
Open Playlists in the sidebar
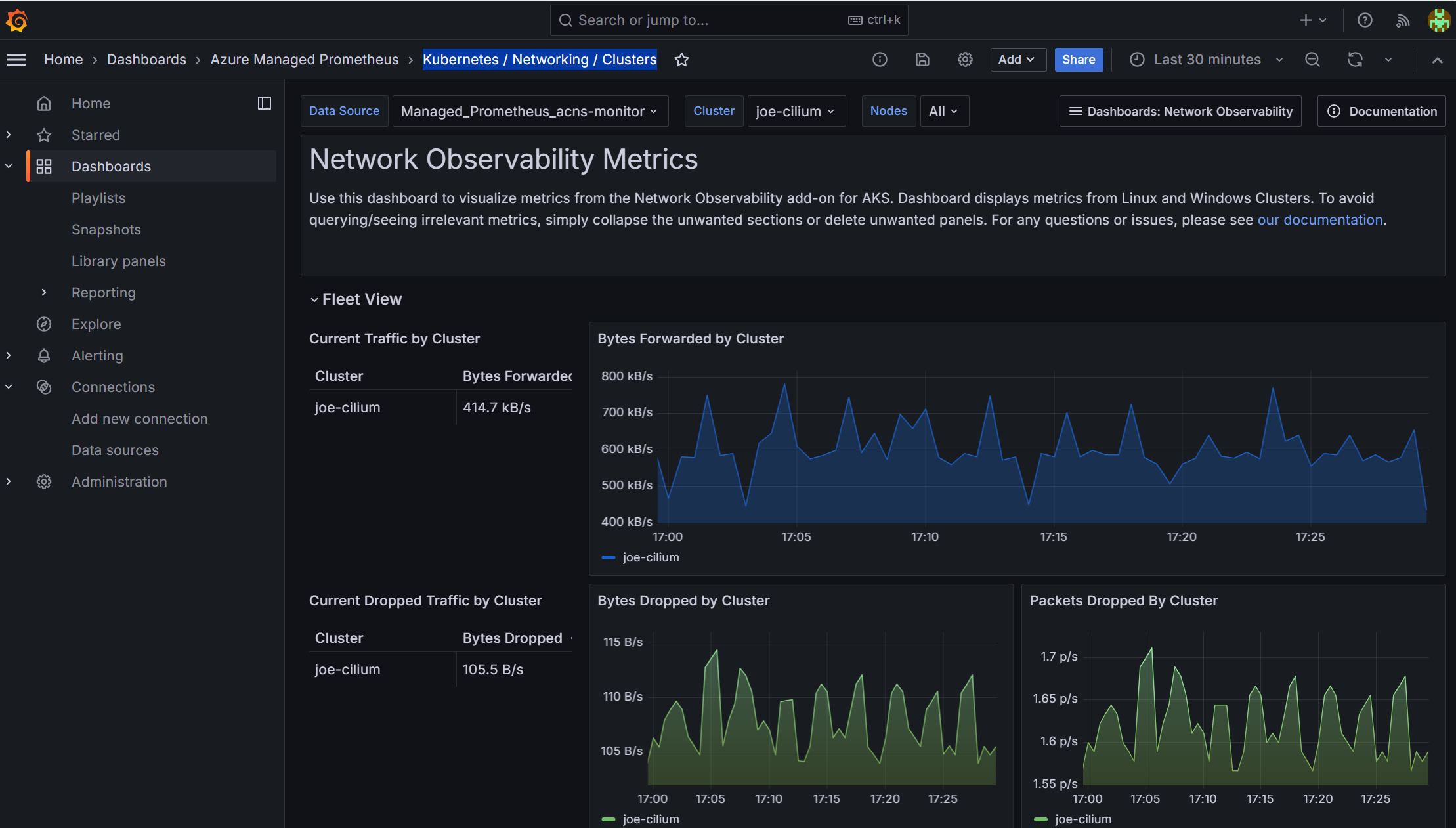click(98, 198)
